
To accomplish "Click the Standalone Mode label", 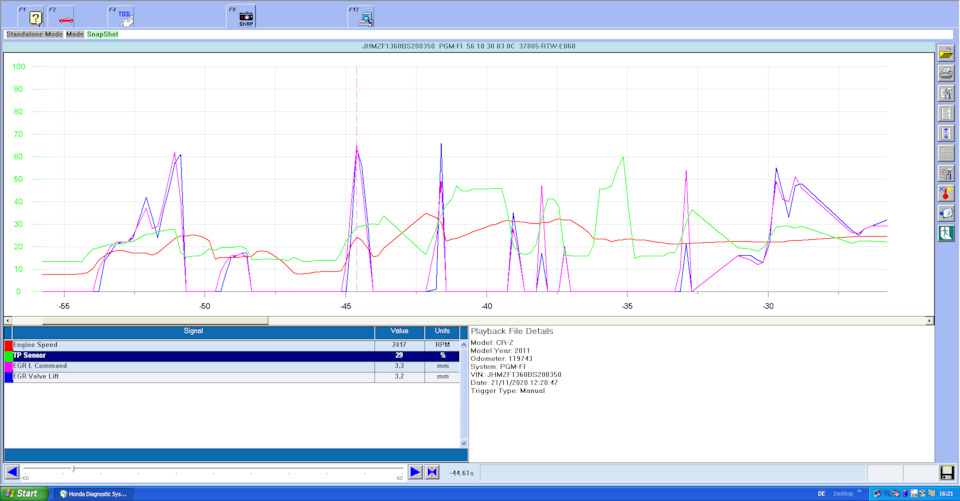I will tap(34, 34).
